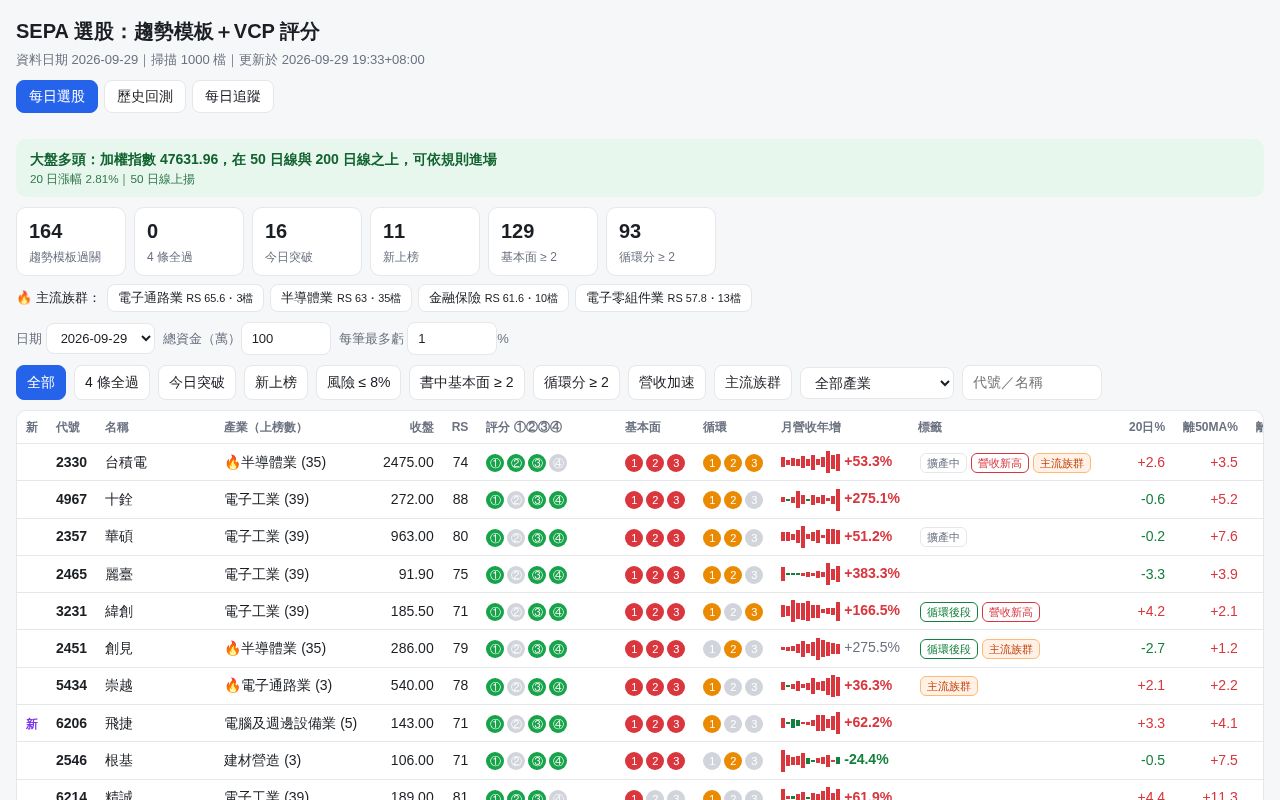
Task: Toggle the 主流族群 filter chip
Action: tap(753, 383)
